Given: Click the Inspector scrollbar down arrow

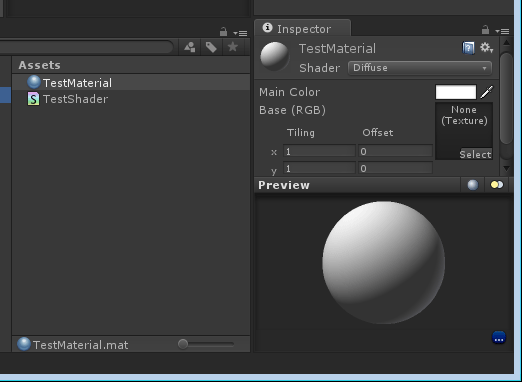Looking at the screenshot, I should 506,169.
